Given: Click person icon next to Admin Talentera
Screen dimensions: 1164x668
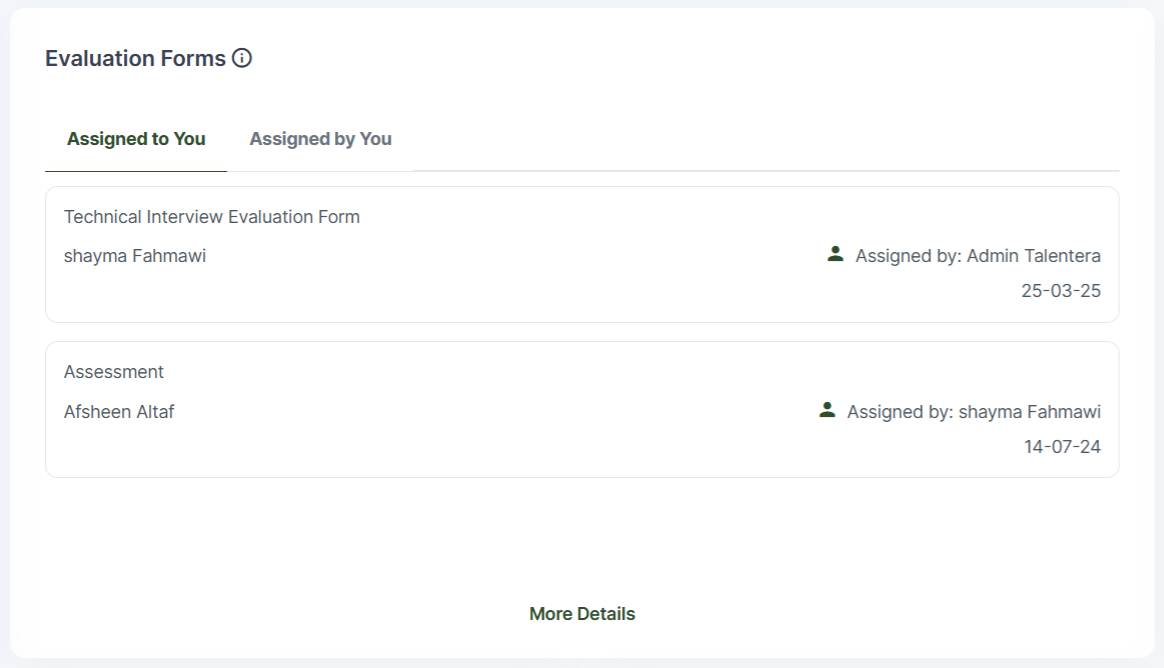Looking at the screenshot, I should tap(836, 254).
